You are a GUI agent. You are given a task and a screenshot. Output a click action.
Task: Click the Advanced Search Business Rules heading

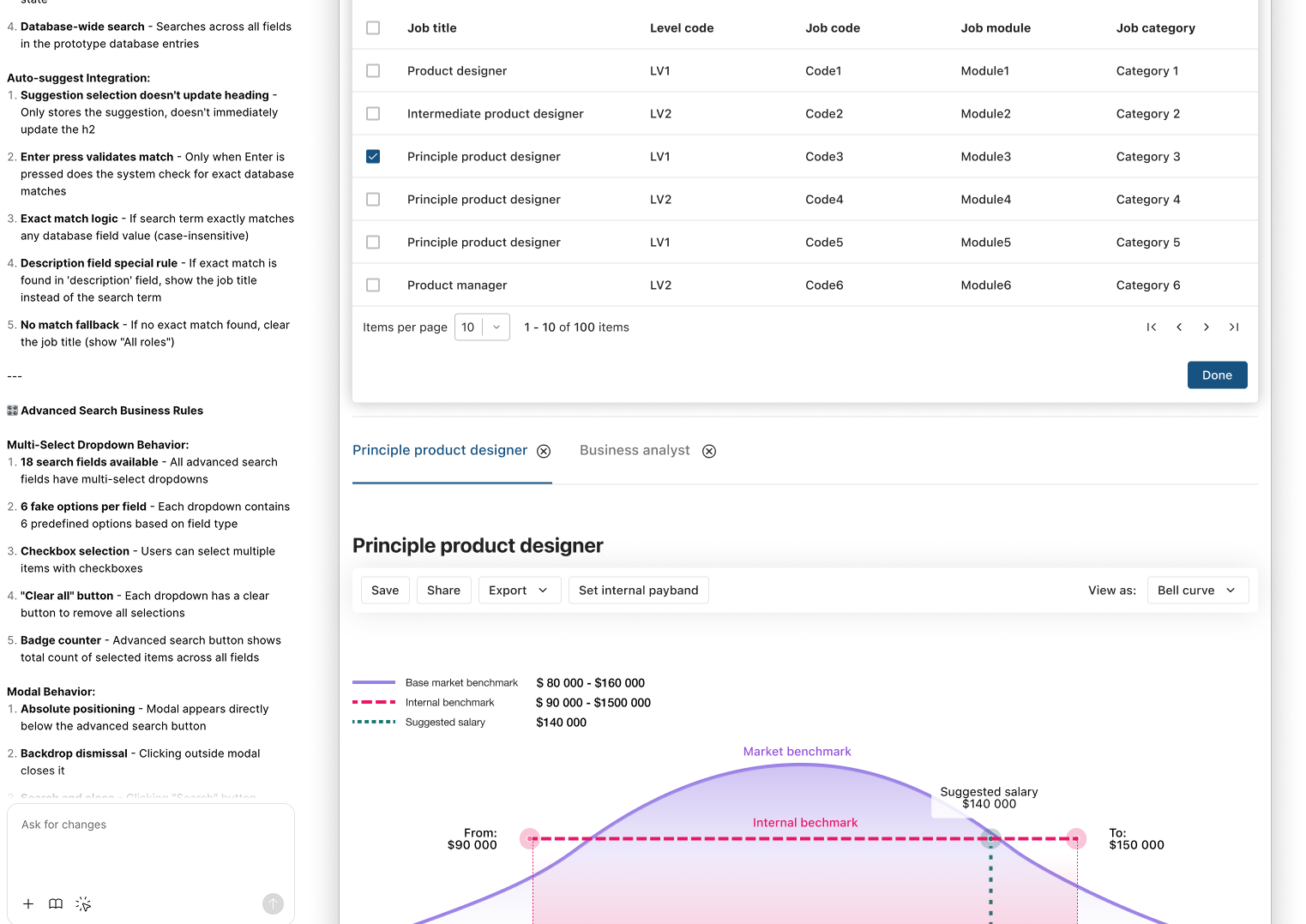click(x=111, y=411)
